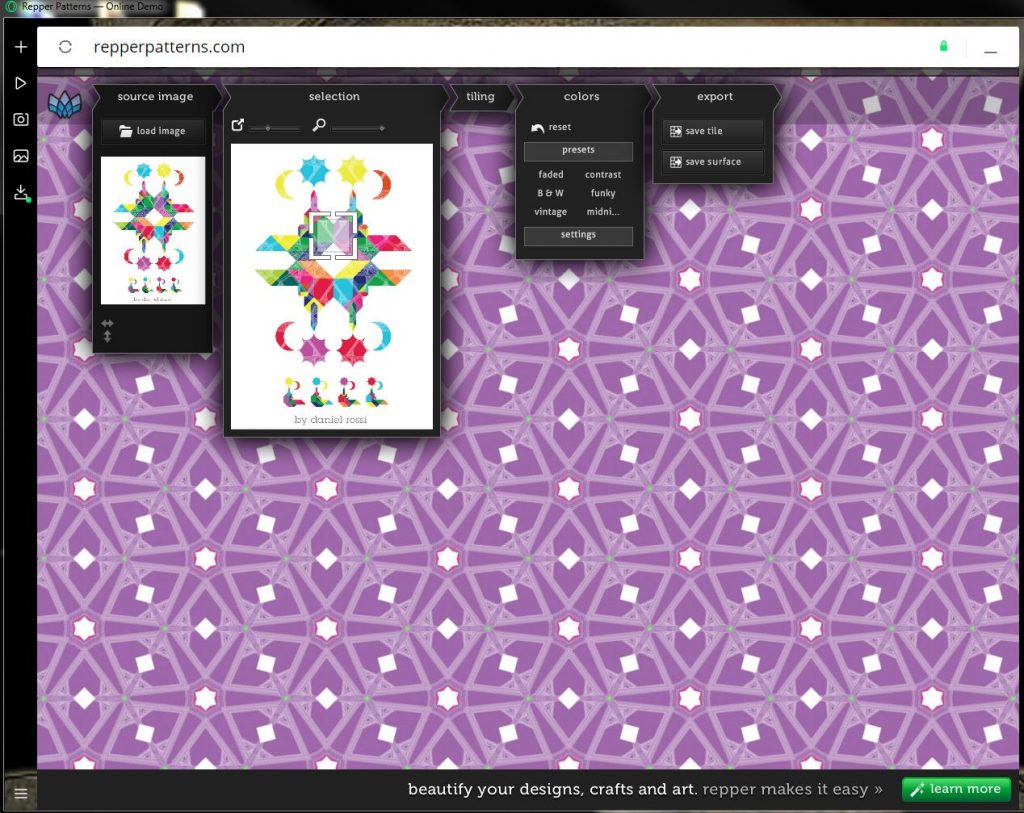Image resolution: width=1024 pixels, height=813 pixels.
Task: Click the save tile button
Action: (712, 132)
